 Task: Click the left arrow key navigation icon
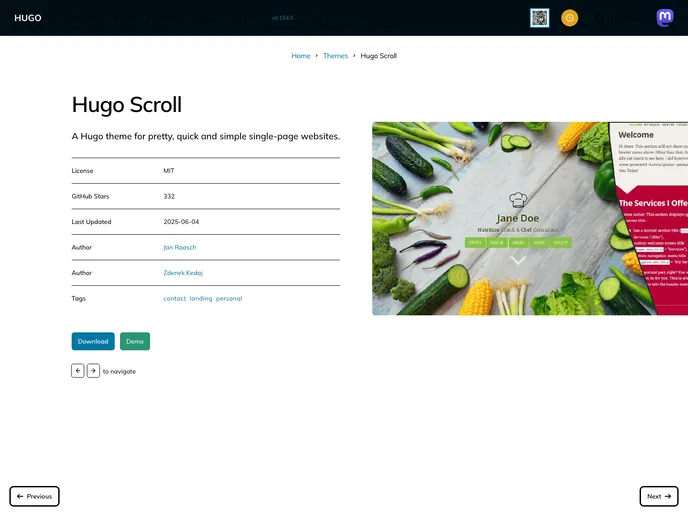pos(78,371)
